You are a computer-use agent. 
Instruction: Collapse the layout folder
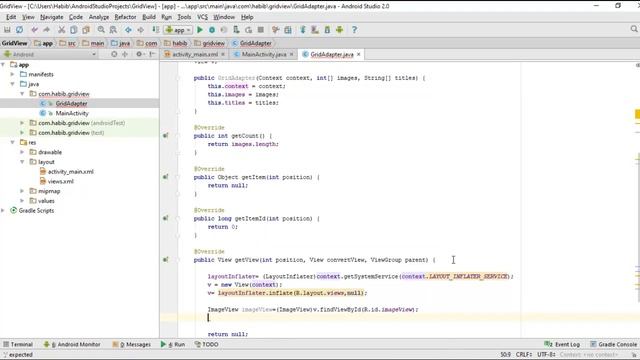coord(22,162)
